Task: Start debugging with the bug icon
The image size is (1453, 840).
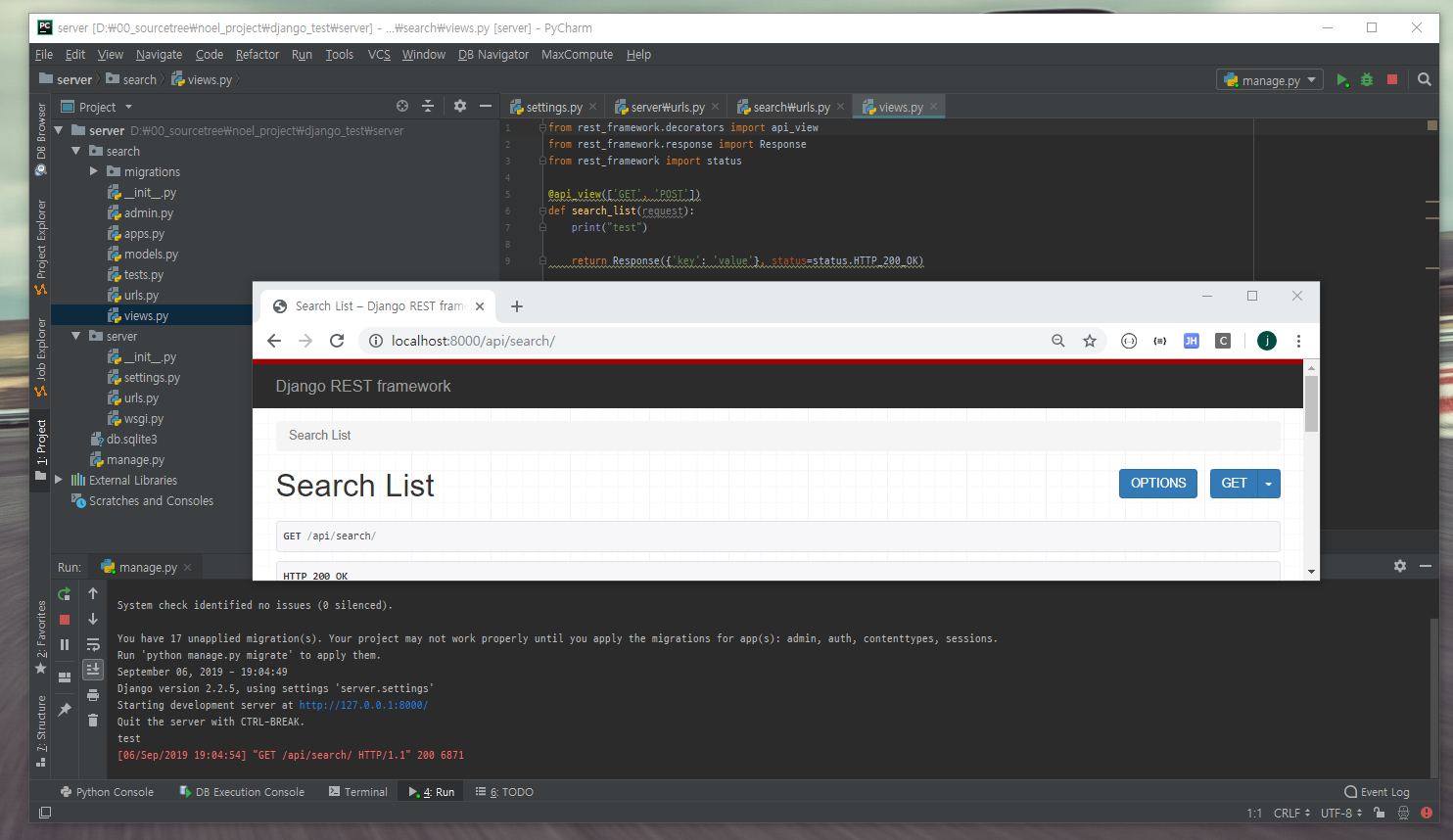Action: 1367,80
